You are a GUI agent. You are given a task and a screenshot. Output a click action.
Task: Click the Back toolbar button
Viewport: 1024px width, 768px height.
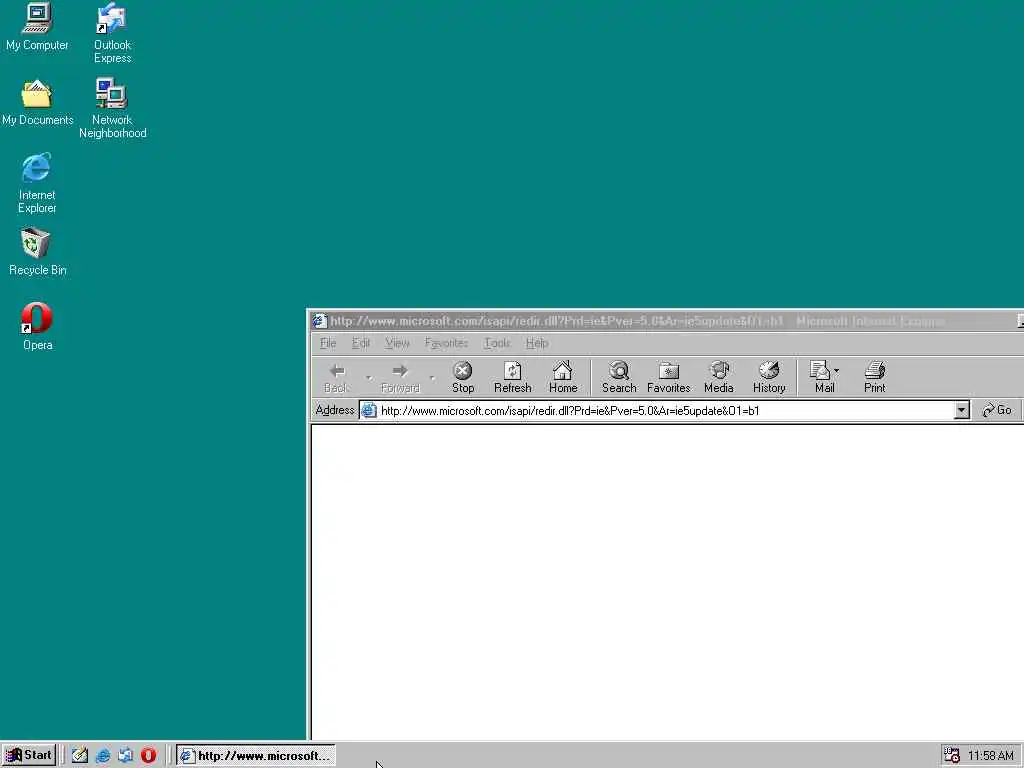coord(336,377)
